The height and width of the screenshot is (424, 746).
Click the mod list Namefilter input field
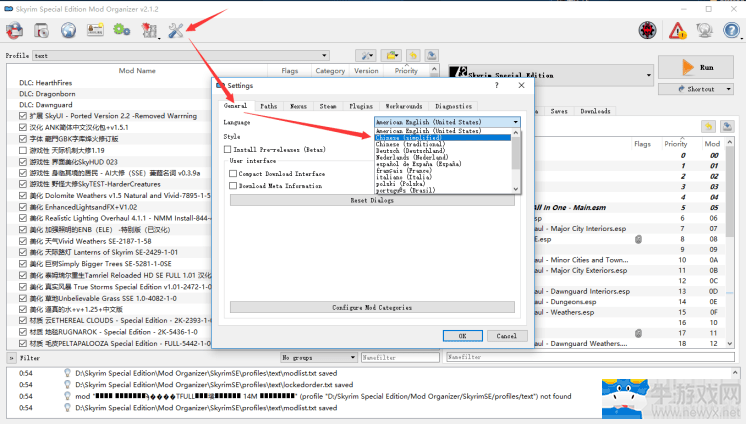click(400, 357)
